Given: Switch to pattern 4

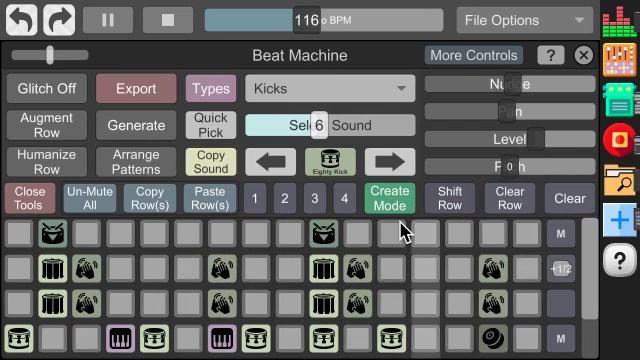Looking at the screenshot, I should 345,198.
